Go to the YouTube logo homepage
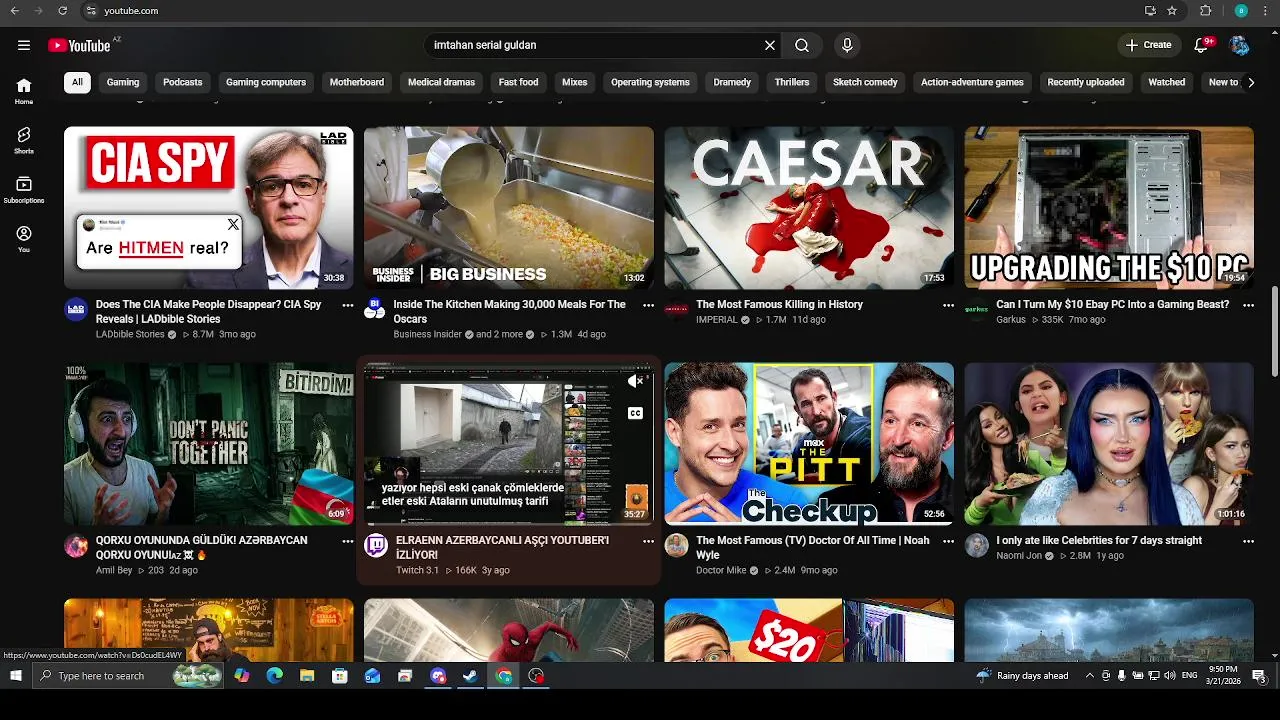 click(79, 45)
